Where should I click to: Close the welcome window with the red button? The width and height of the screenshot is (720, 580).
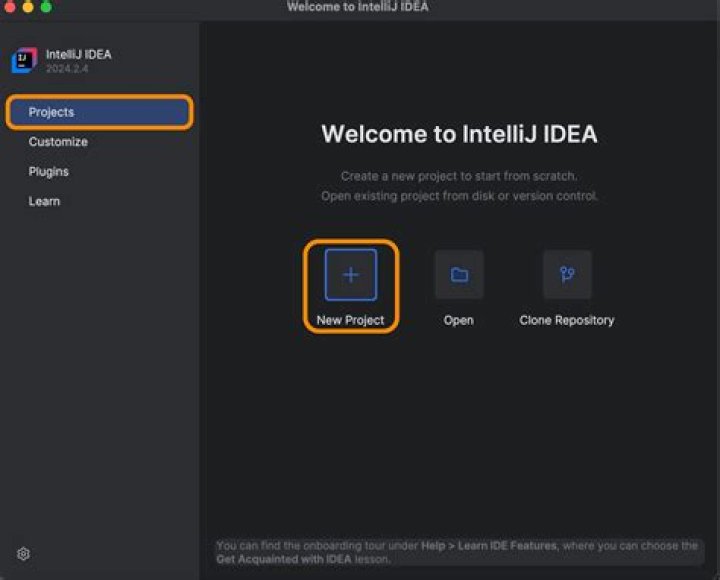point(9,7)
